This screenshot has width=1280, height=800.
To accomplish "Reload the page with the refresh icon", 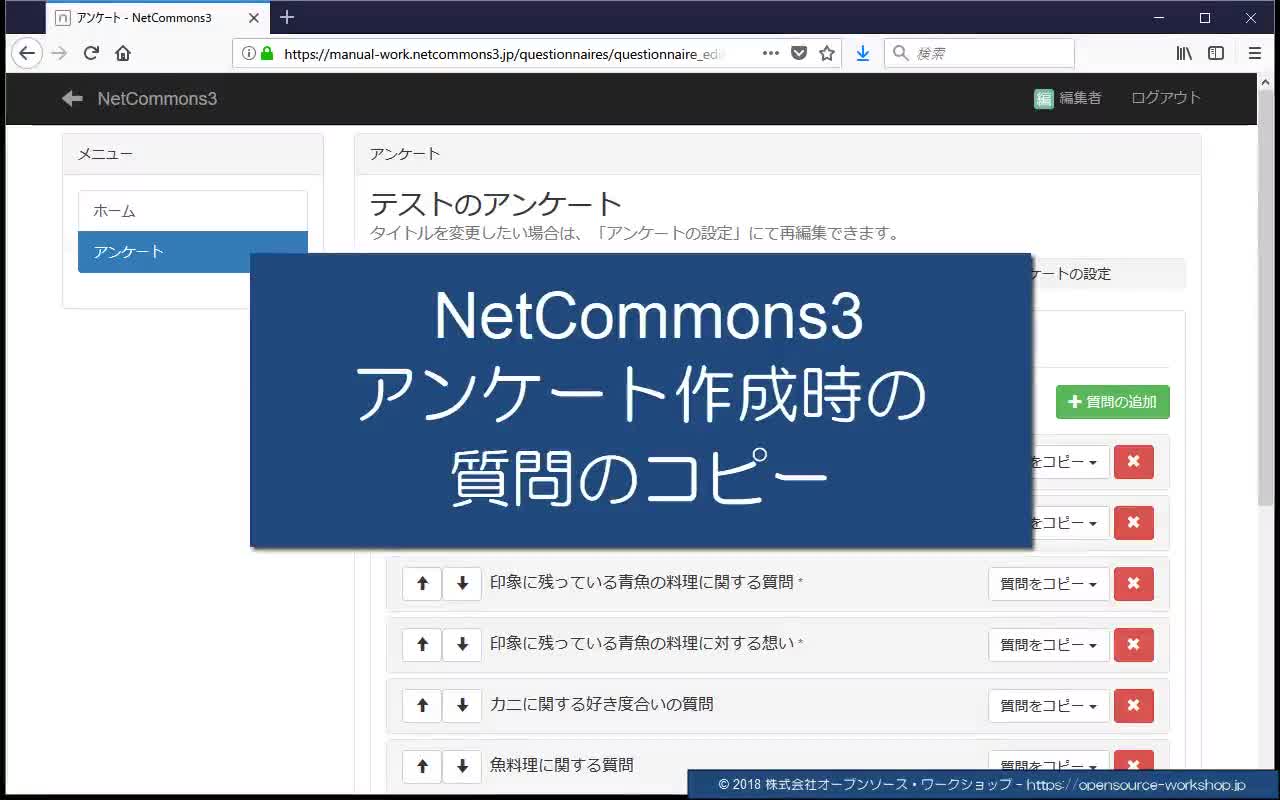I will [91, 53].
